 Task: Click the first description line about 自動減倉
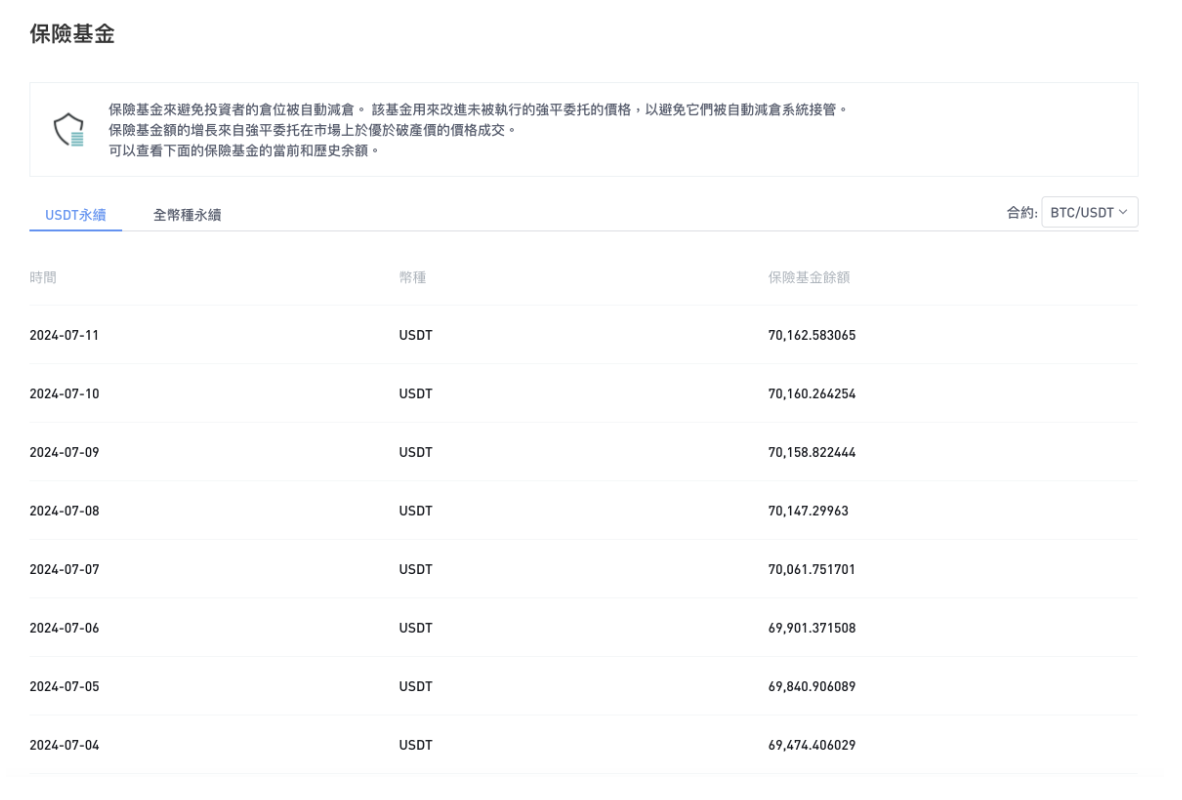(x=479, y=110)
